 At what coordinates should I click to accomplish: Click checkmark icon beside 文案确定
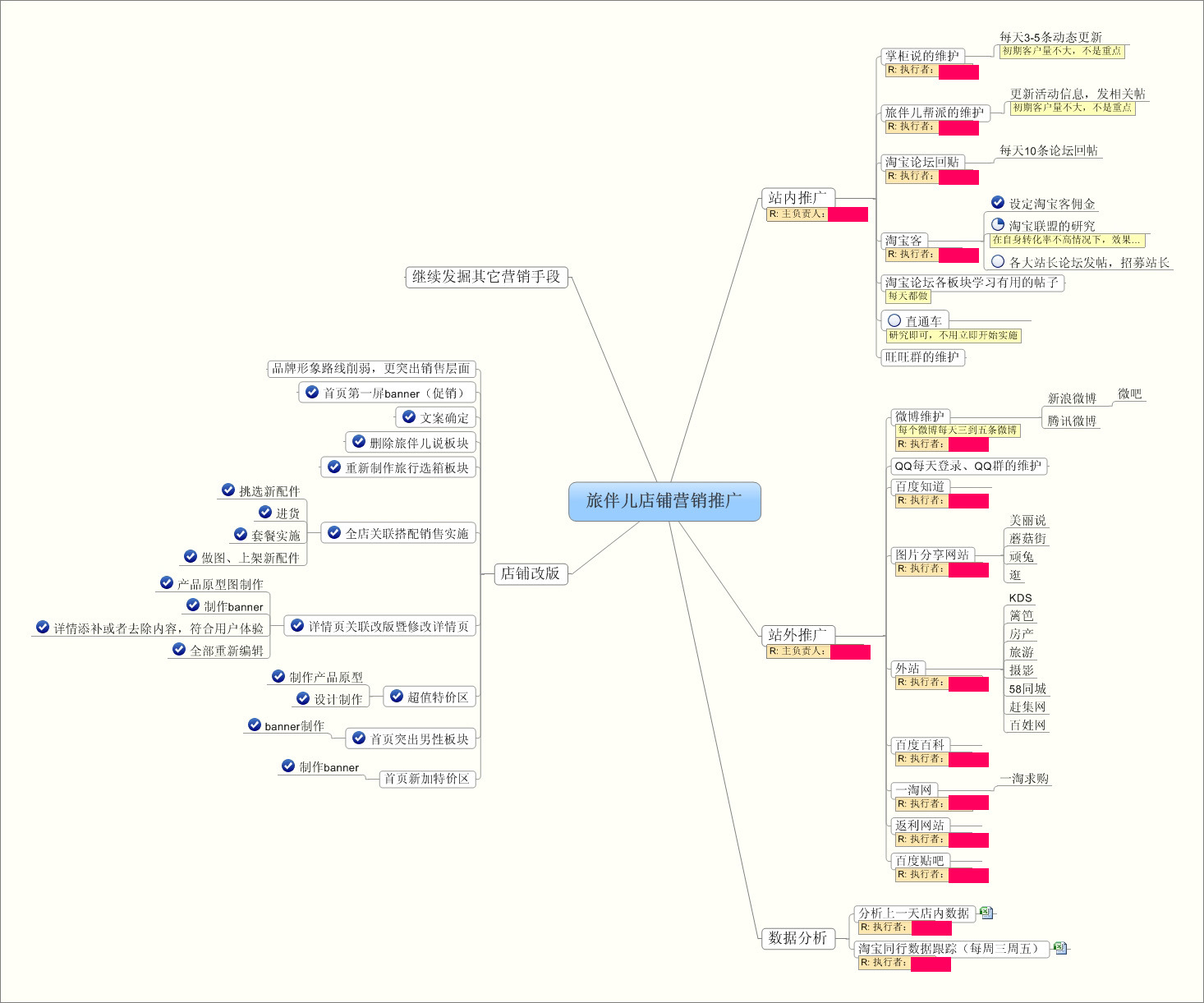click(409, 416)
